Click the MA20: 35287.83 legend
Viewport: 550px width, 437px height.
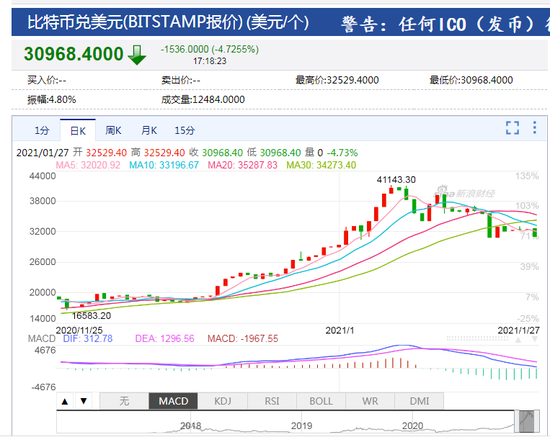pyautogui.click(x=242, y=165)
